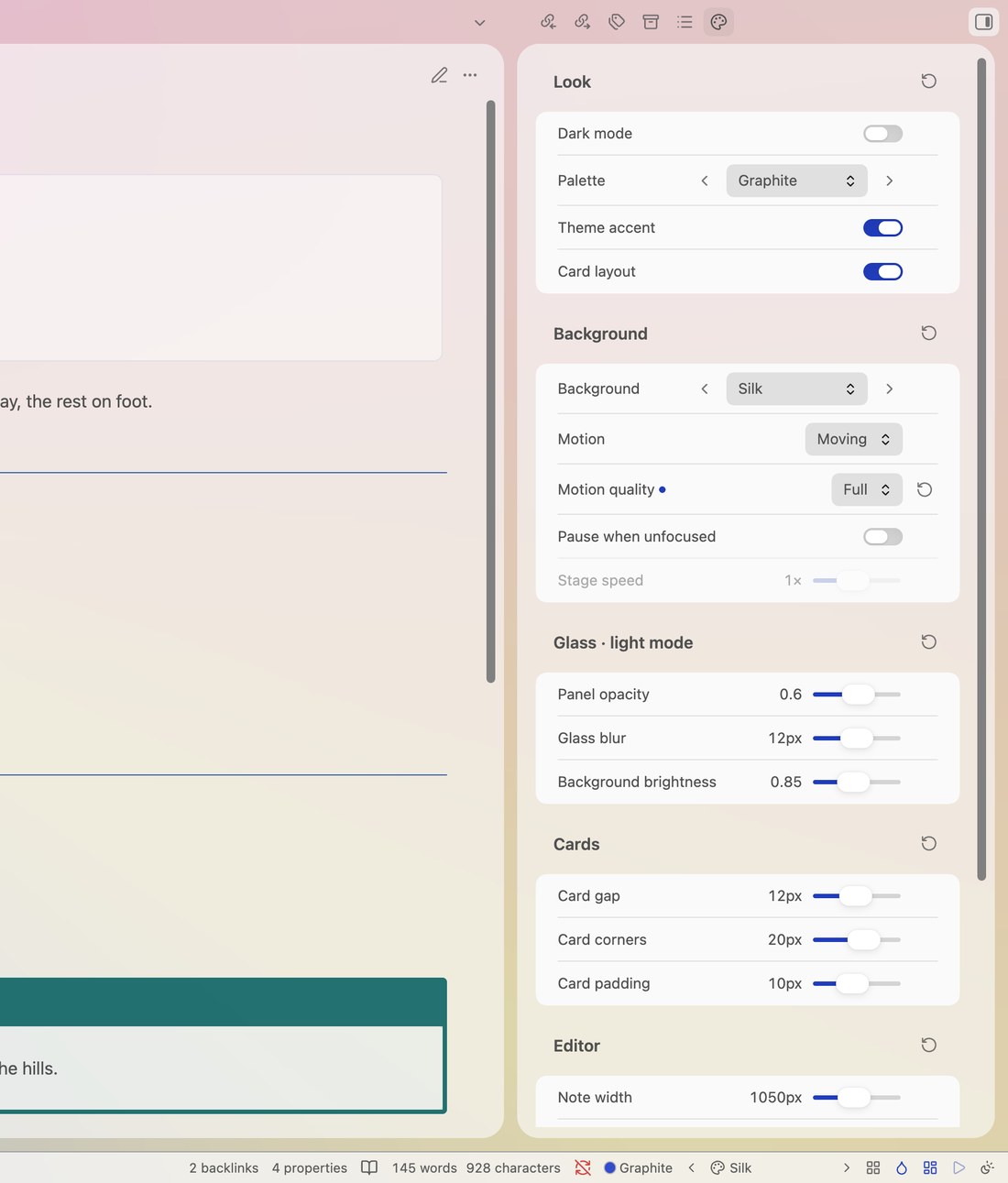
Task: Go to previous background with left chevron
Action: point(705,389)
